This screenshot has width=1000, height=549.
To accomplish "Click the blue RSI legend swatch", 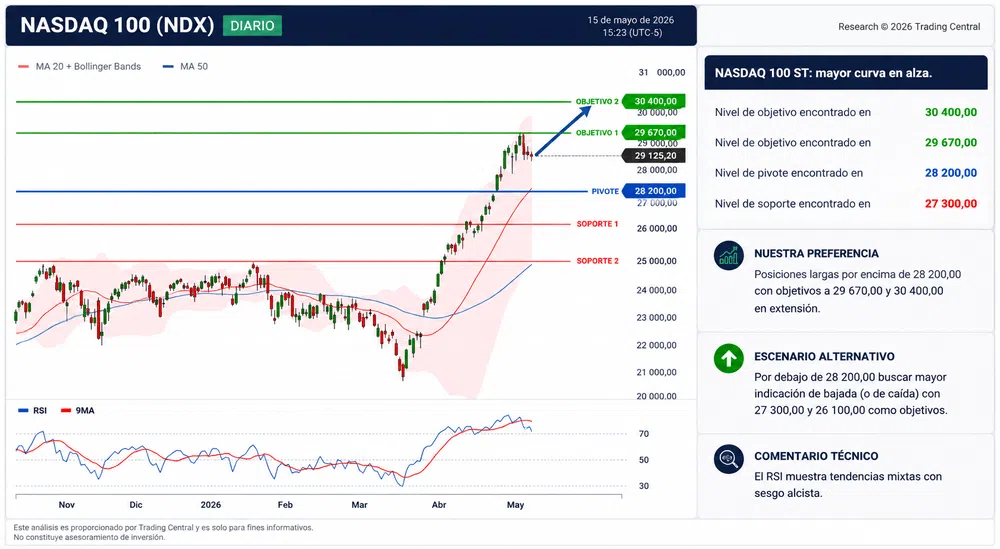I will (x=24, y=411).
